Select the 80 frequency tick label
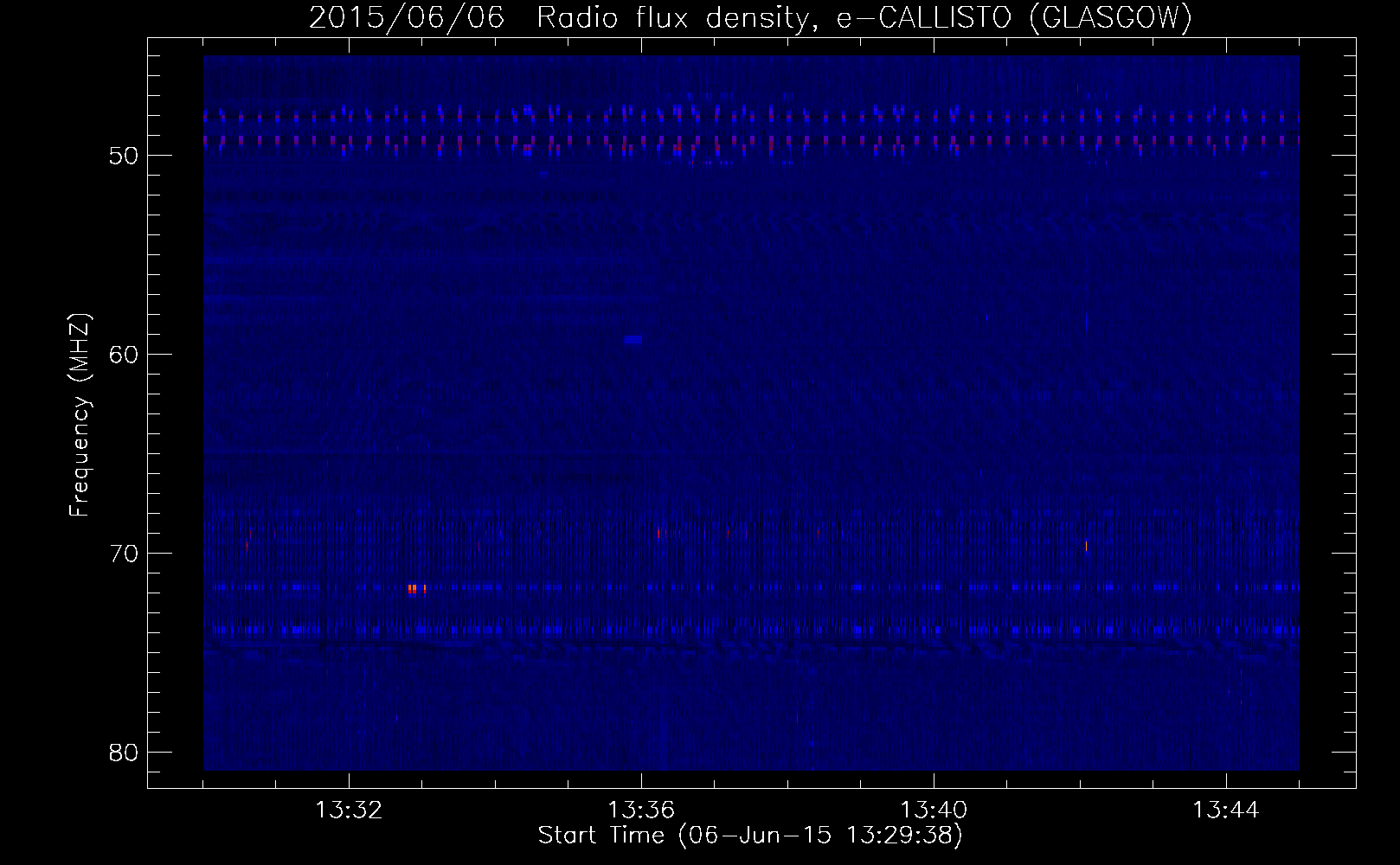This screenshot has height=865, width=1400. [124, 753]
